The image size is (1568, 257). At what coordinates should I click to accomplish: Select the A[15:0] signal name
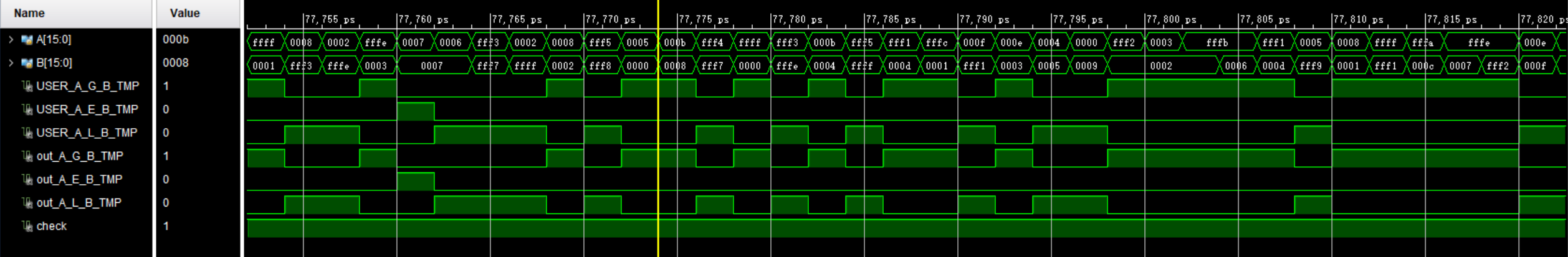(x=54, y=40)
